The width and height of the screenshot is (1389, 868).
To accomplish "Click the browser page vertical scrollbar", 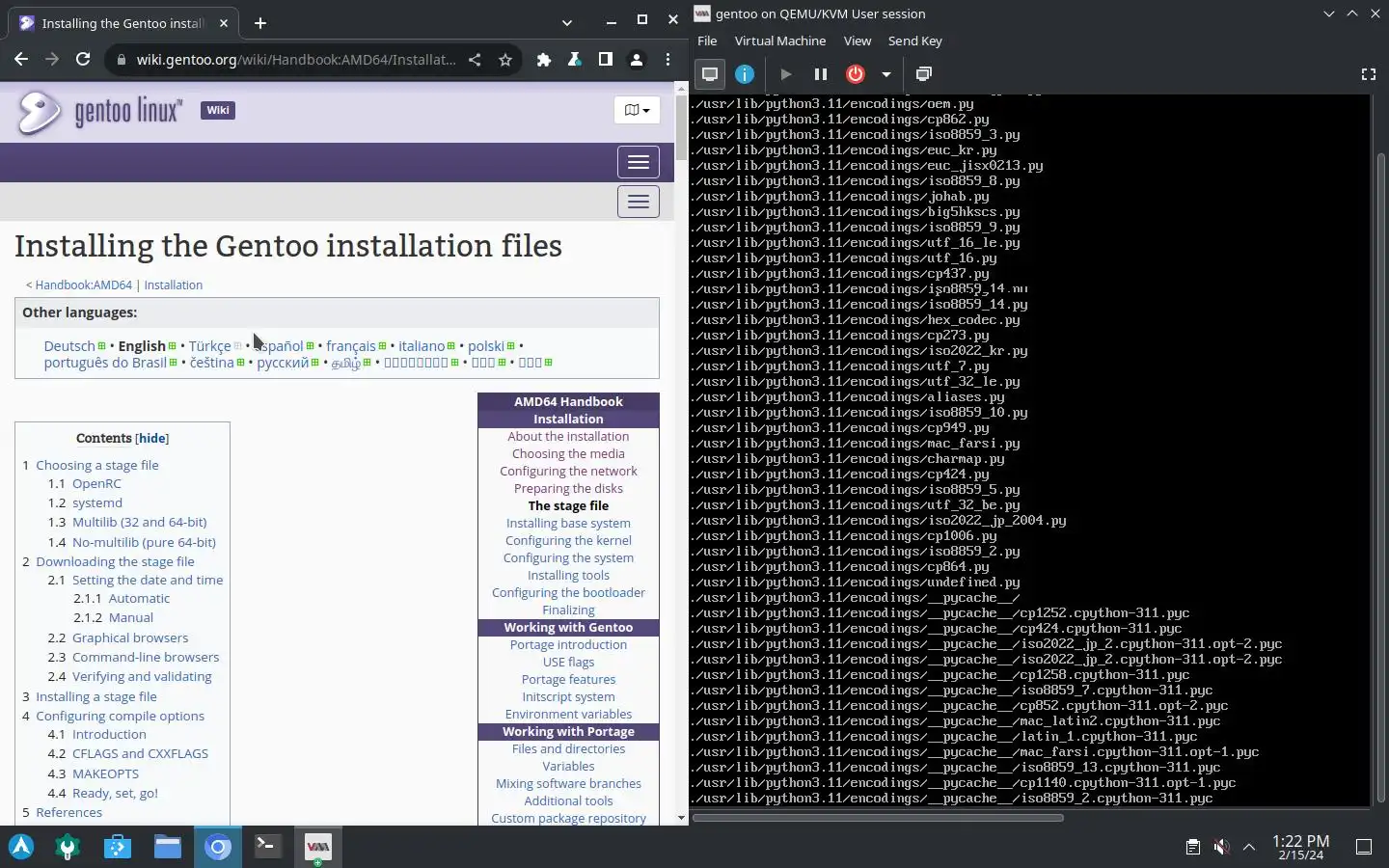I will [x=682, y=127].
